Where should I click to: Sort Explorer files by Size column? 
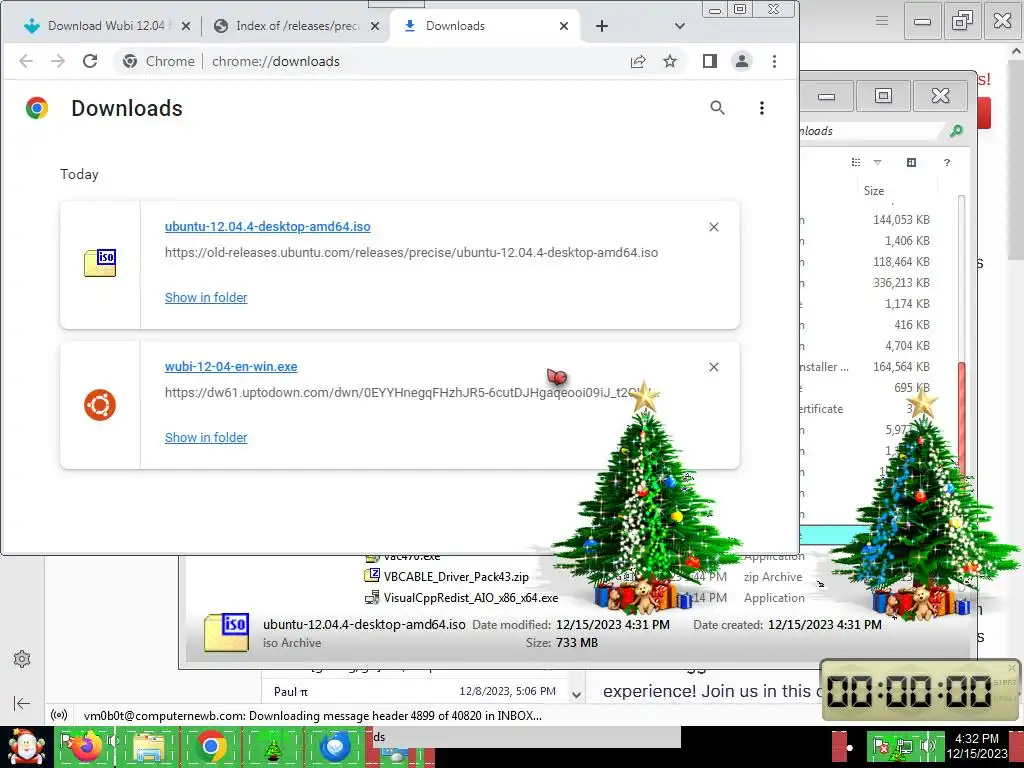(x=874, y=191)
